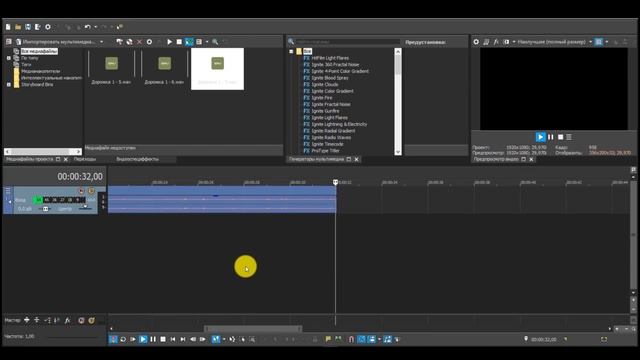Select 'Ignite Lightning & Electricity' generator

pos(339,124)
